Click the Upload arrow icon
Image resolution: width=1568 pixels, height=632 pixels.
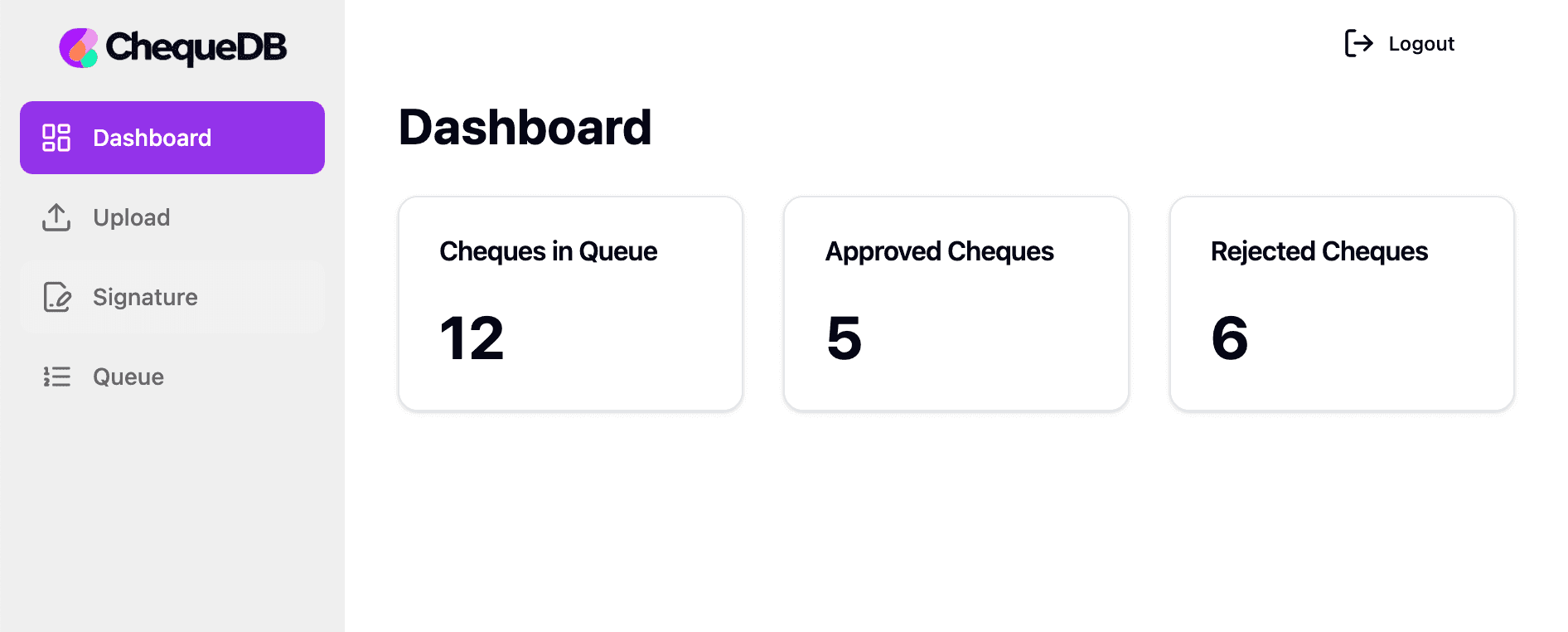tap(56, 217)
